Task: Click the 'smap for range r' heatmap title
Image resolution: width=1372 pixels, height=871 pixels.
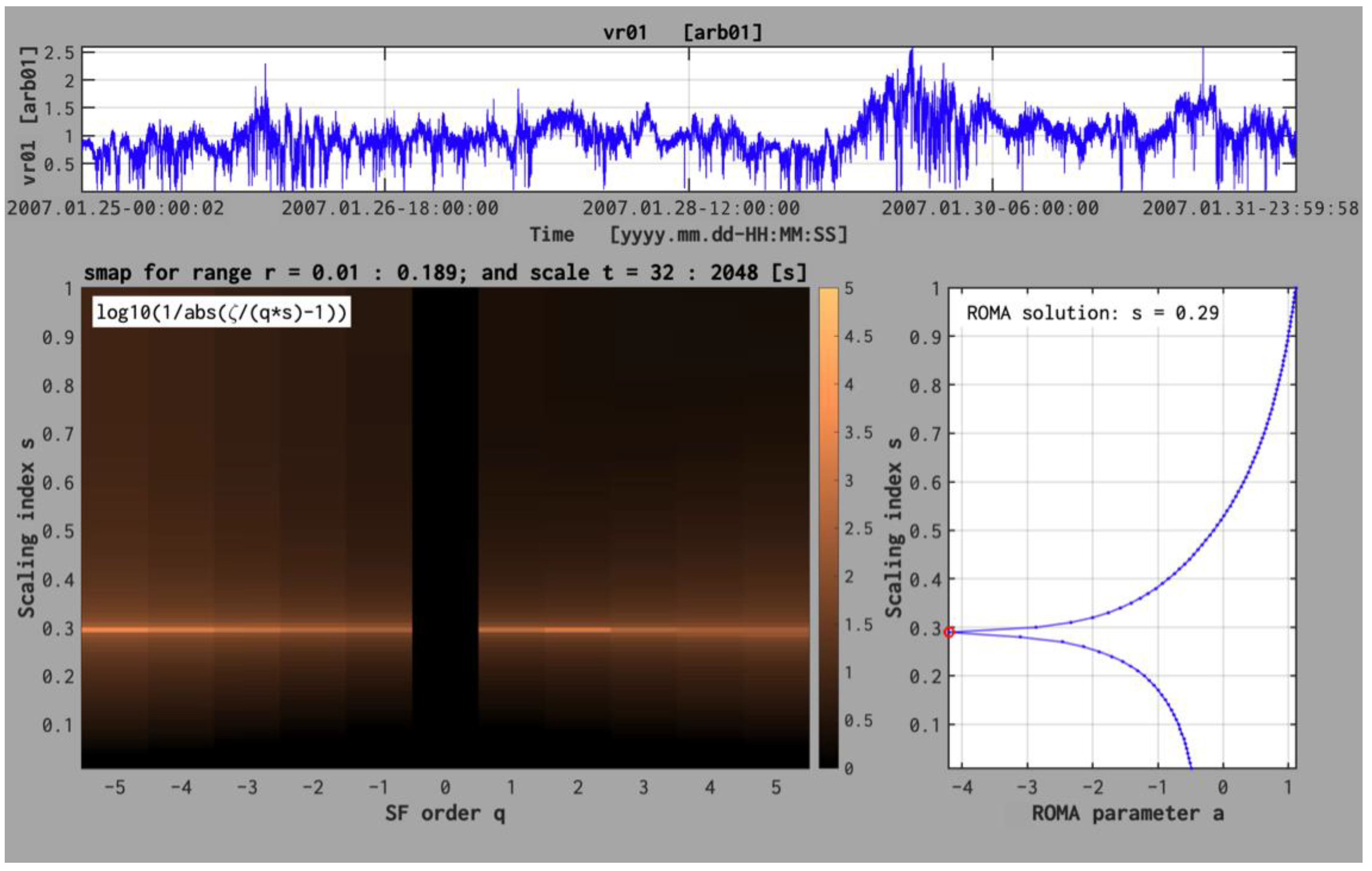Action: [x=445, y=272]
